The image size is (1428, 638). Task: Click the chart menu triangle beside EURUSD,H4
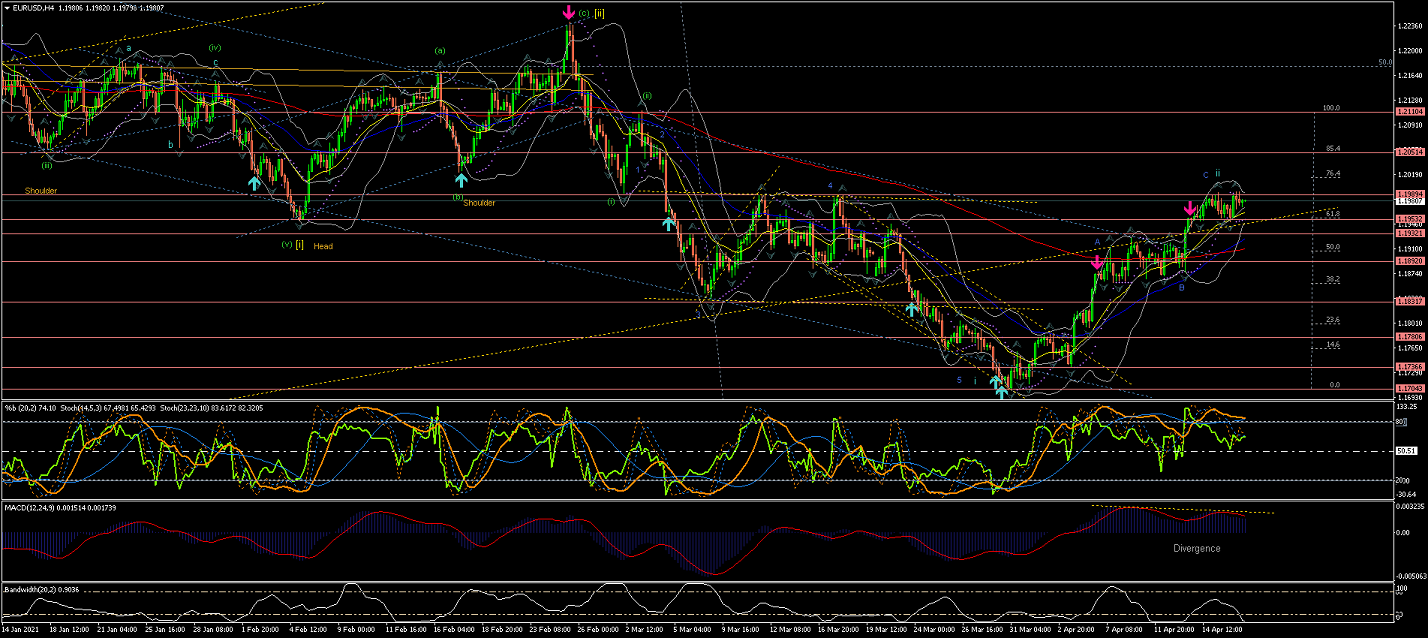7,8
